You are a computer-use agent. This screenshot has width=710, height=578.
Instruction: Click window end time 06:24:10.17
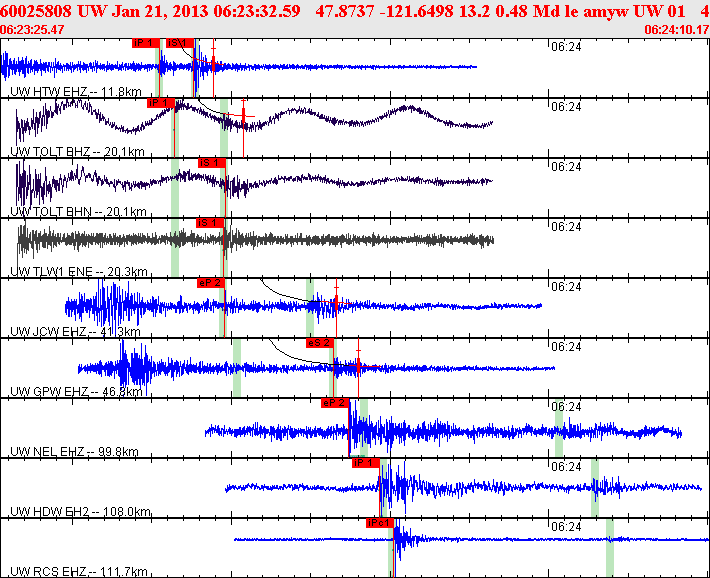click(x=676, y=30)
